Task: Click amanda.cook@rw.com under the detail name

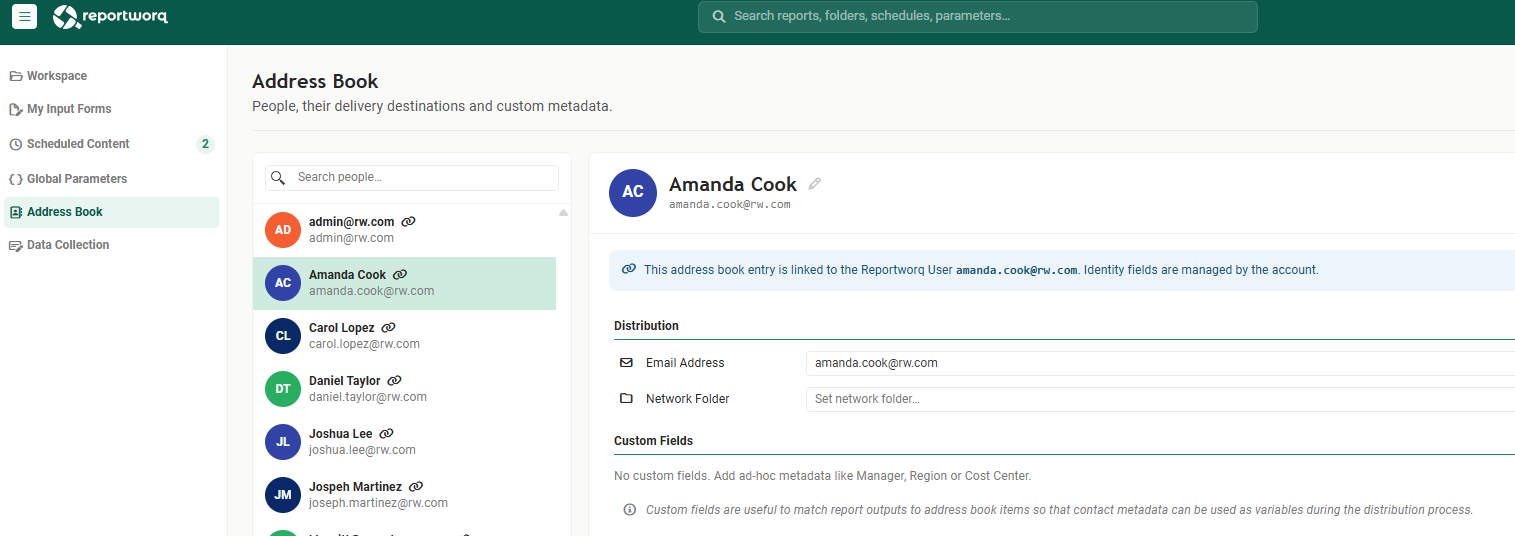Action: pyautogui.click(x=730, y=204)
